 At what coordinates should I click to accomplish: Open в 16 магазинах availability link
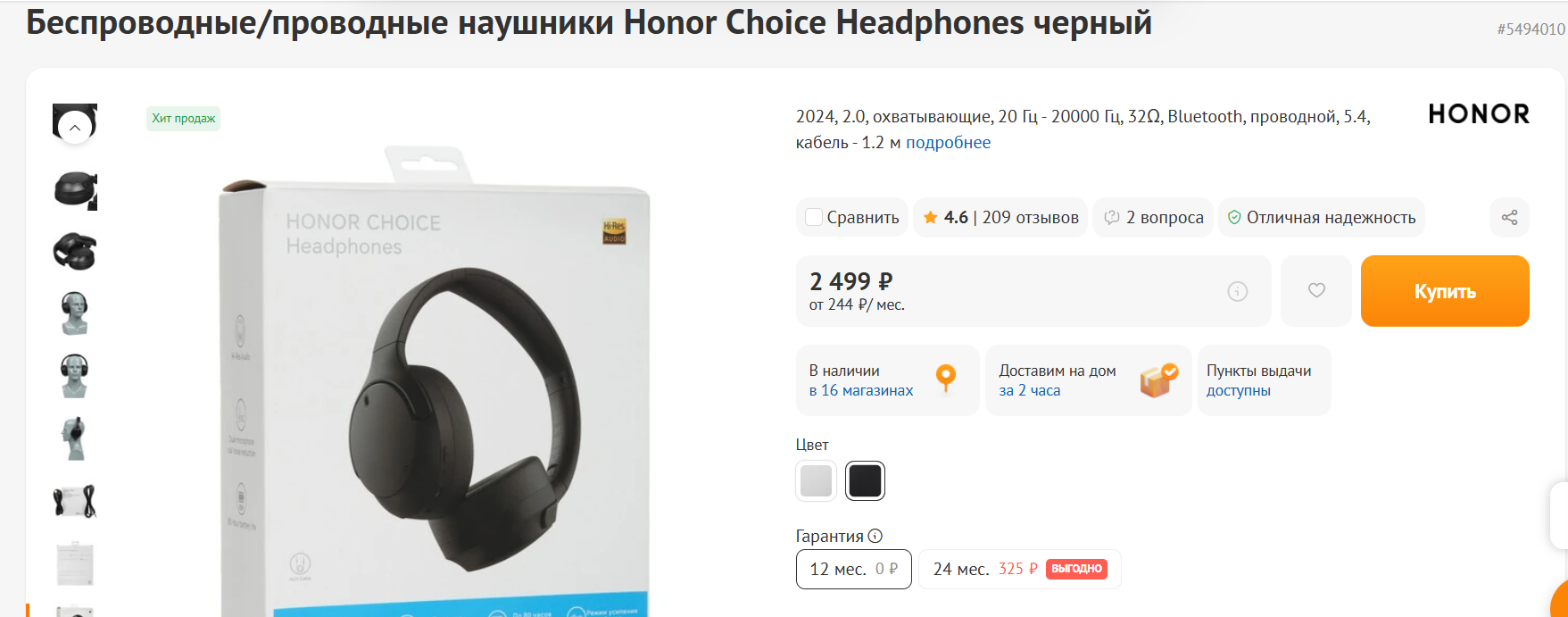(861, 390)
